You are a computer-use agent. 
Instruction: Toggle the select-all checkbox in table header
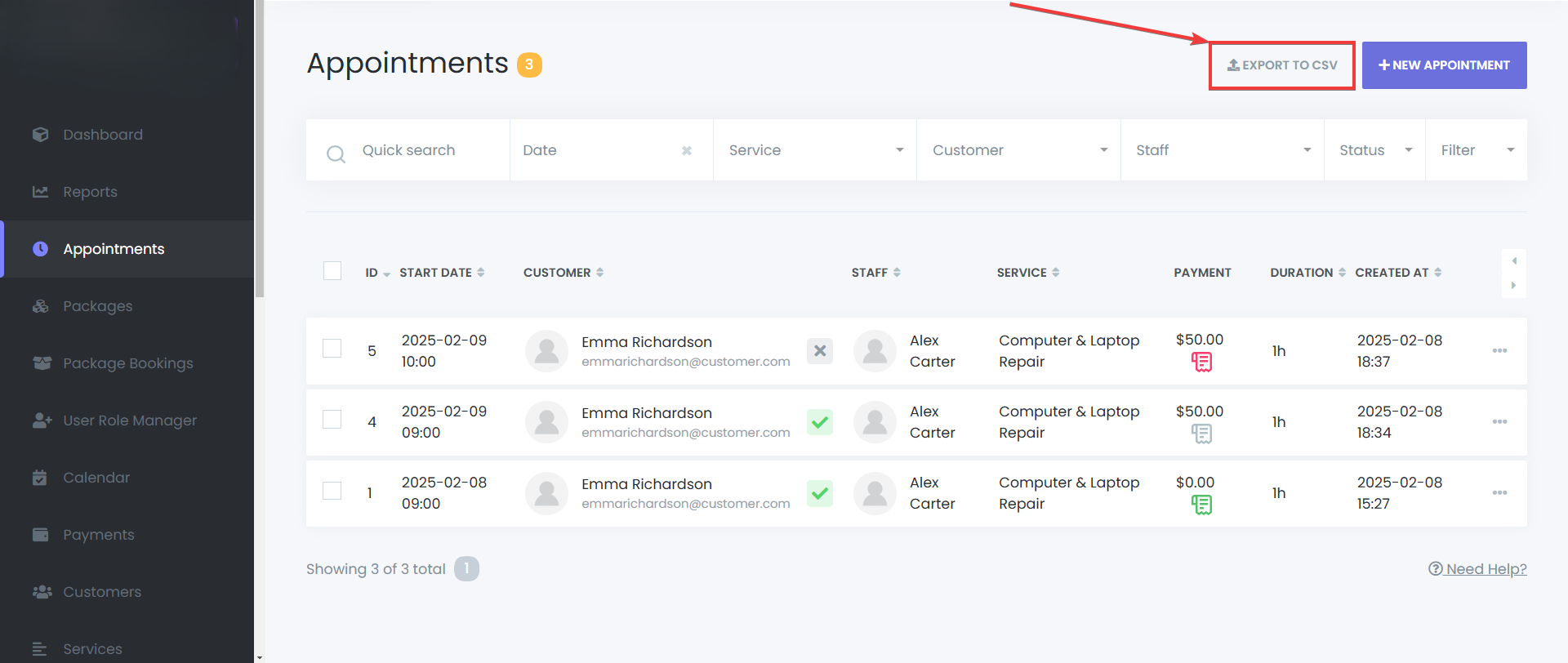coord(332,271)
